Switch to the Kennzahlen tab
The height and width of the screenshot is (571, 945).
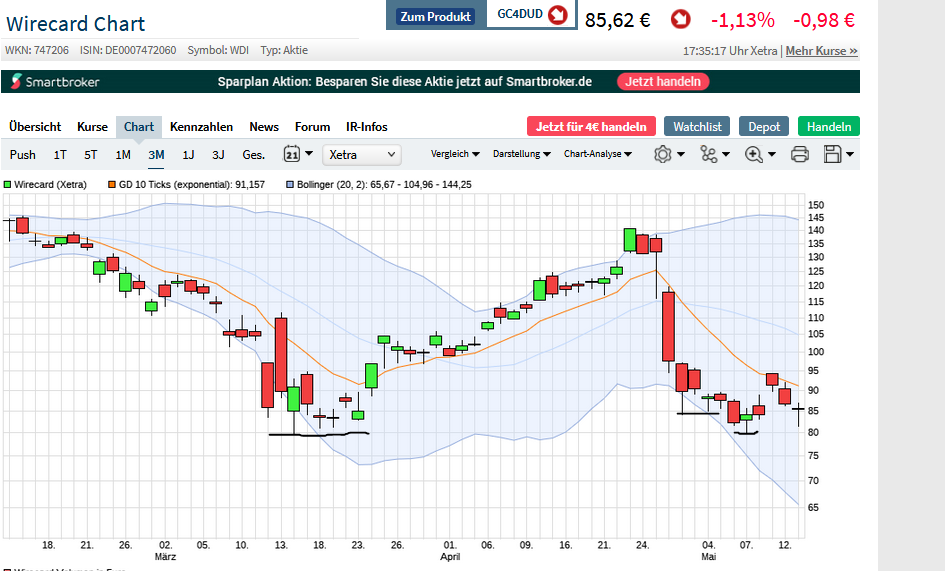201,127
